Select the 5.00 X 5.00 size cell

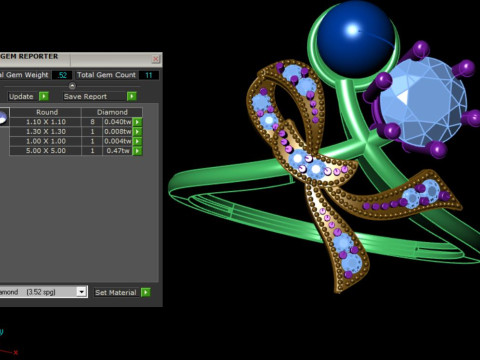coord(46,151)
